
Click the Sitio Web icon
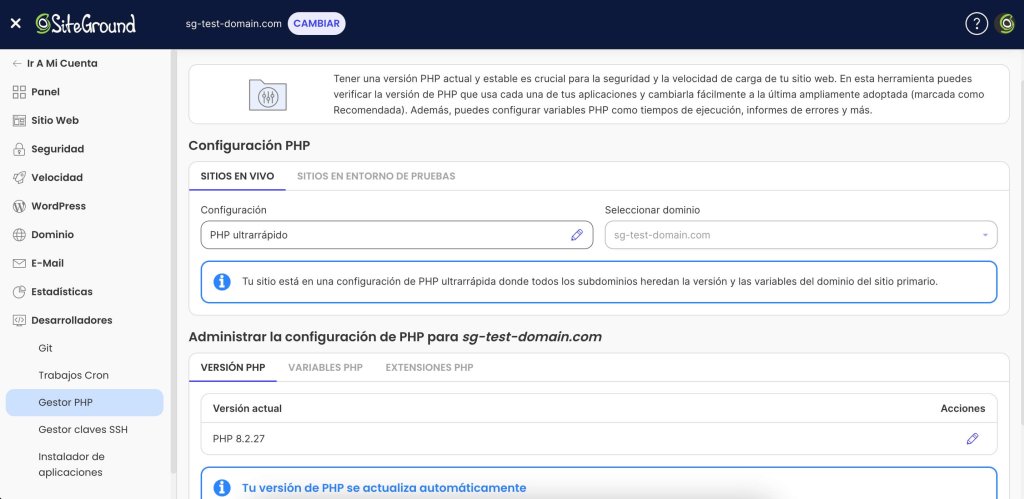coord(19,121)
